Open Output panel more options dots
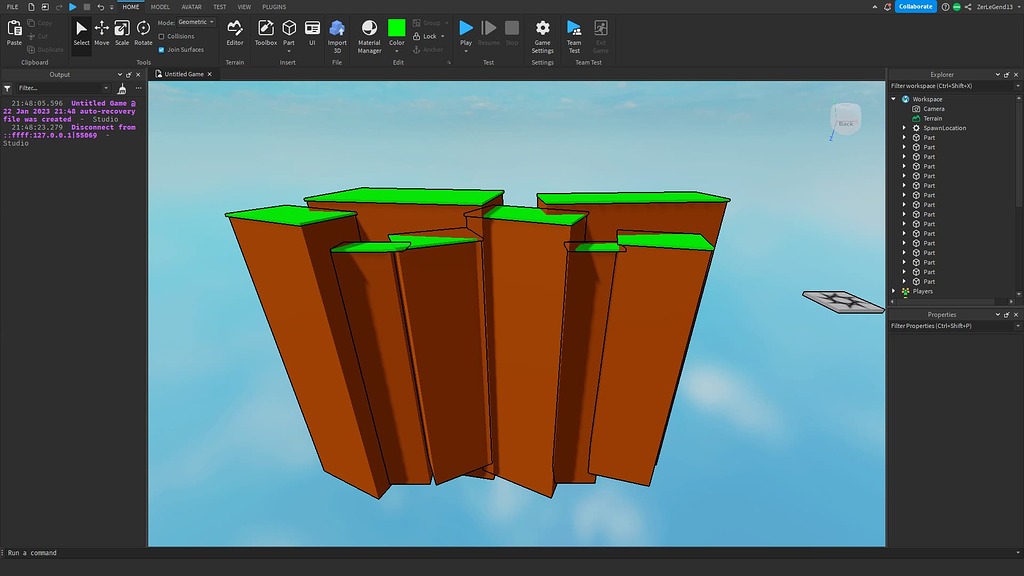1024x576 pixels. pyautogui.click(x=138, y=88)
